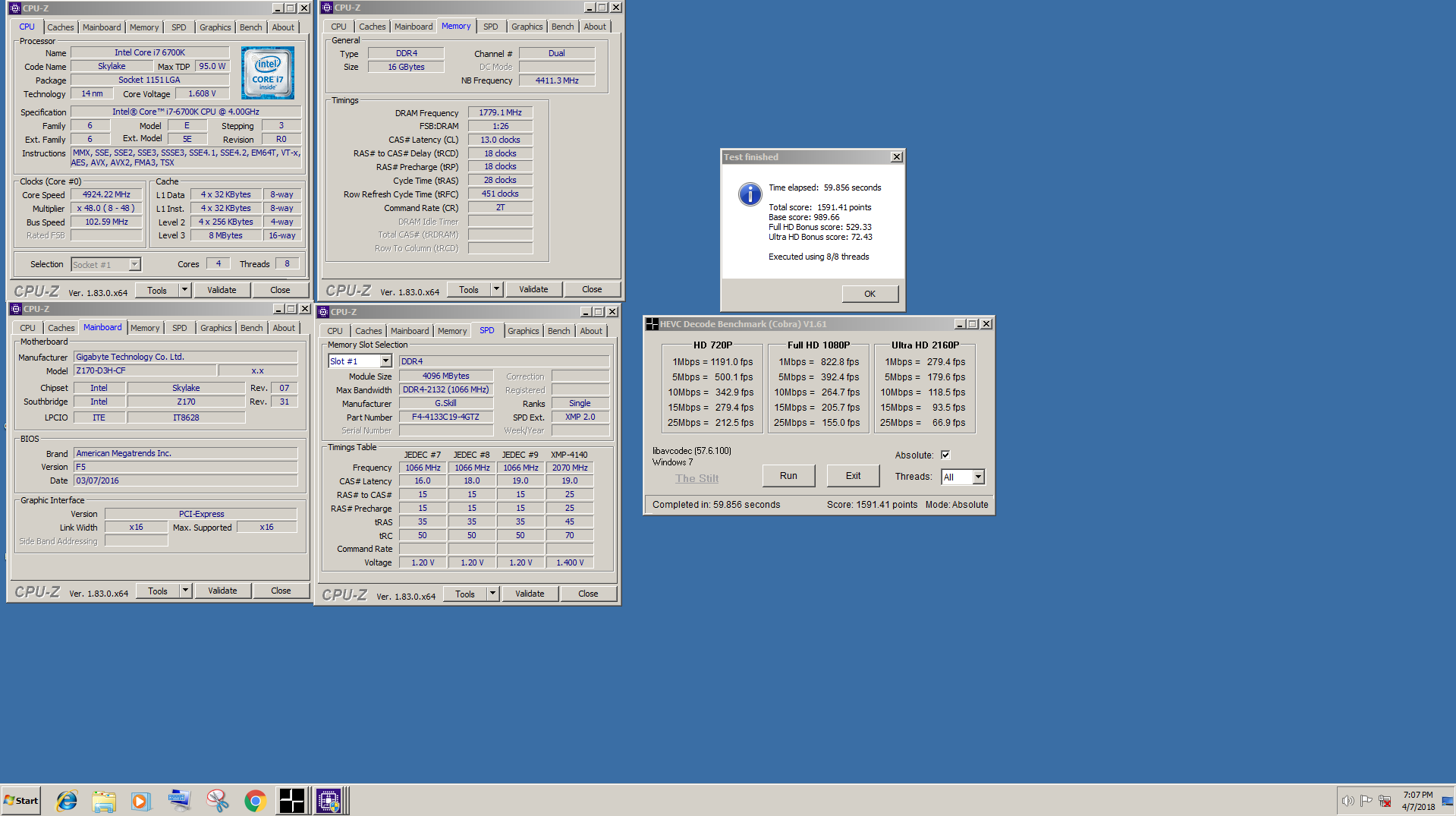Viewport: 1456px width, 816px height.
Task: Click Validate in the Mainboard window
Action: point(222,591)
